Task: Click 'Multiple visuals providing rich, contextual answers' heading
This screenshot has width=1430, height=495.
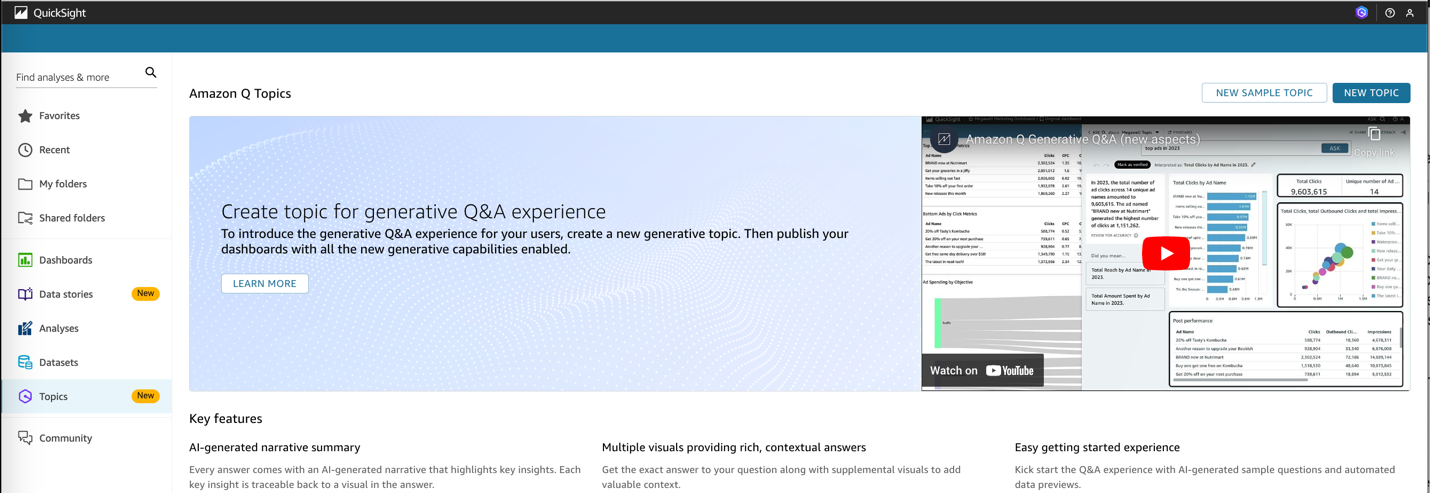Action: click(734, 448)
